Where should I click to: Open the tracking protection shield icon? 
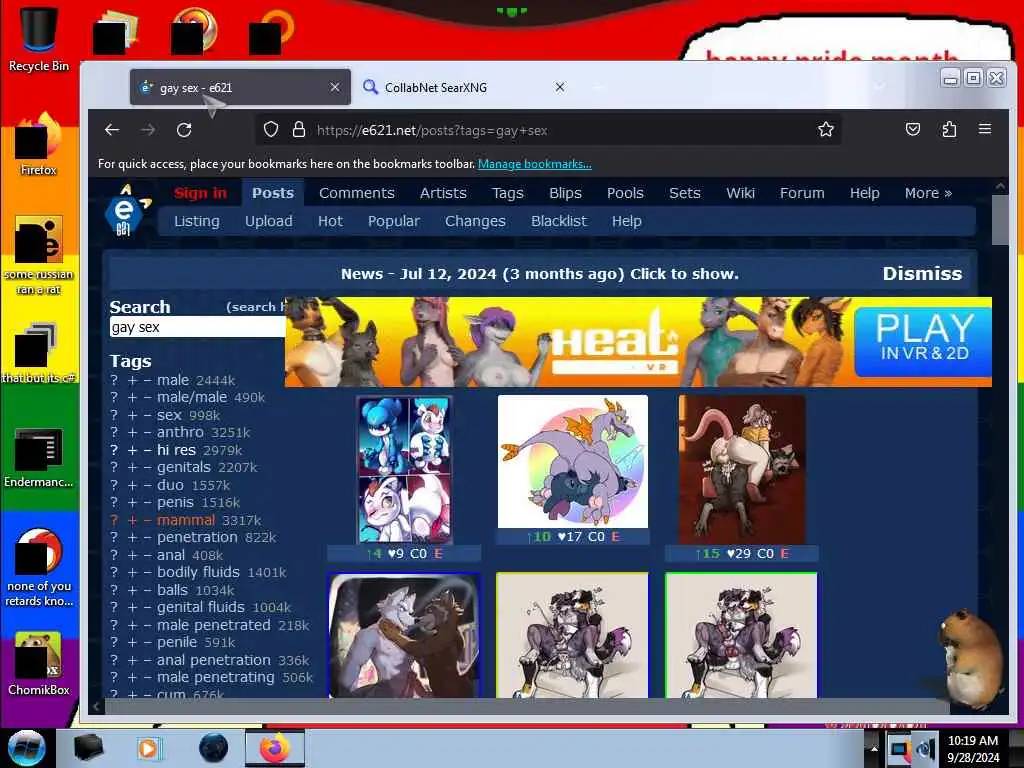271,129
